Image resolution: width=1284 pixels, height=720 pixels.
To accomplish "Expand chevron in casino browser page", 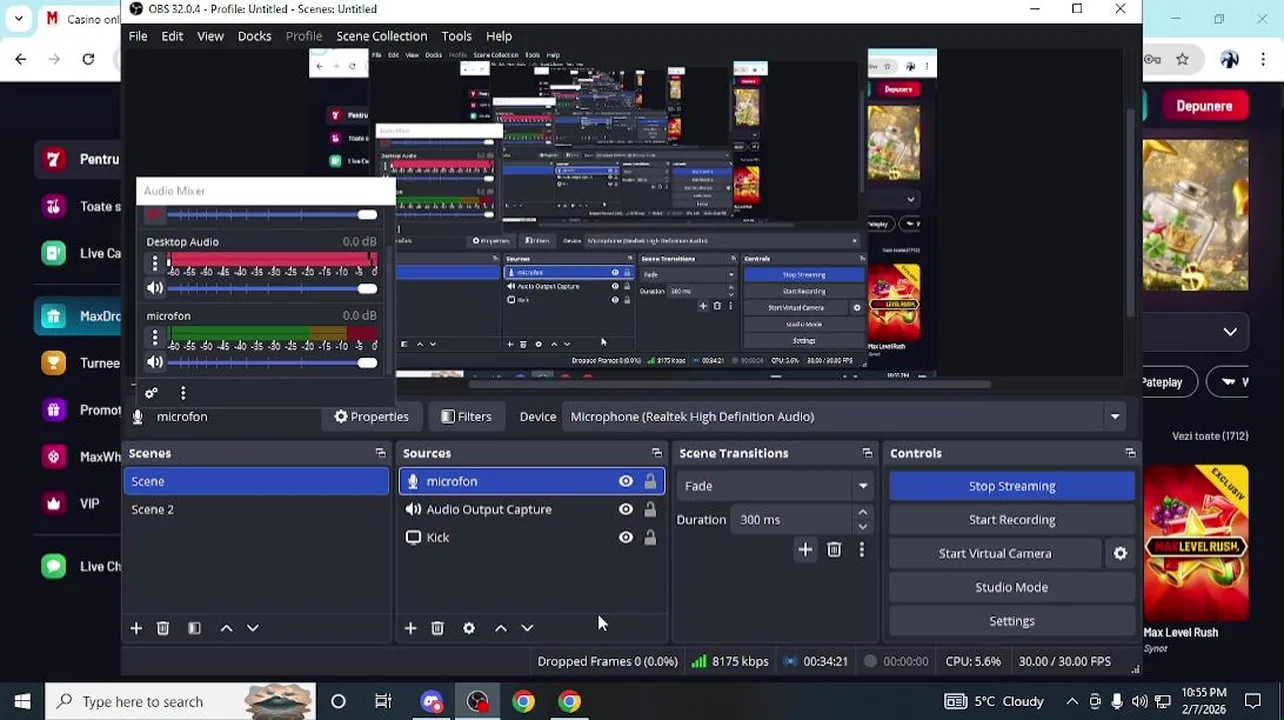I will tap(1230, 331).
